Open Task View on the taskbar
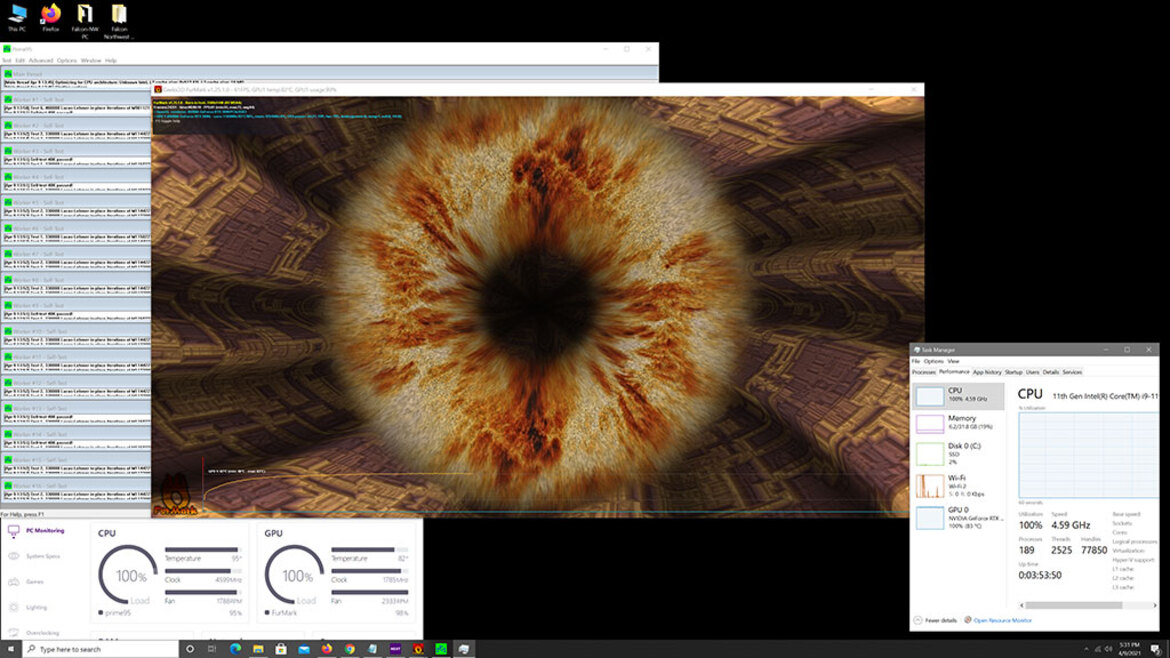 point(212,649)
